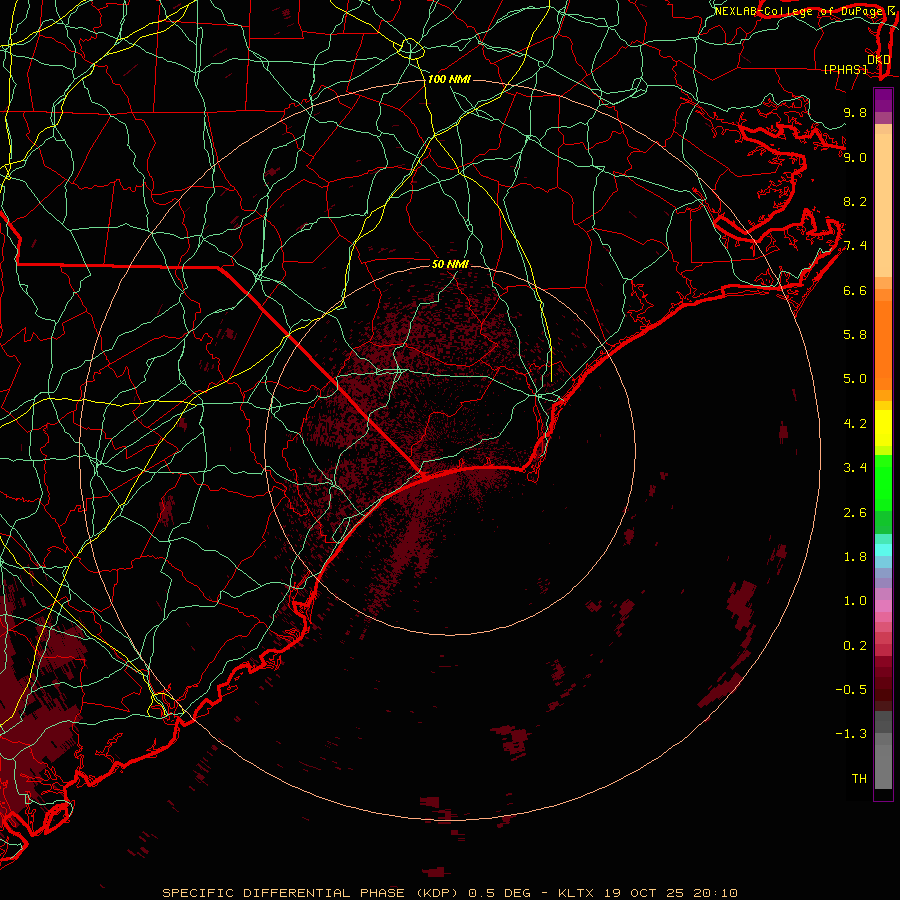Select the 0.2 value on the scale

pos(855,646)
